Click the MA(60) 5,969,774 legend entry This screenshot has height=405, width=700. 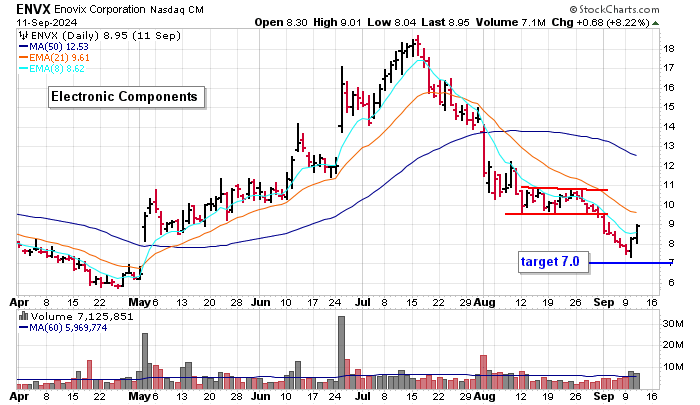click(x=63, y=328)
